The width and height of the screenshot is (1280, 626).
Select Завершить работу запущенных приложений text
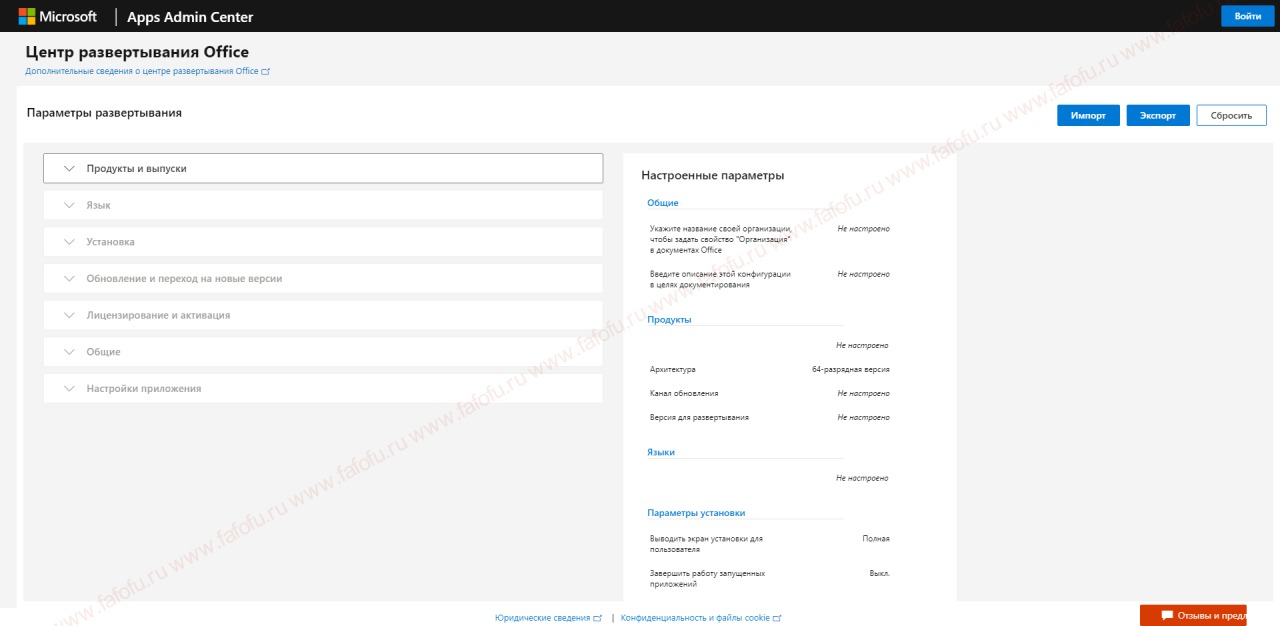pyautogui.click(x=707, y=578)
